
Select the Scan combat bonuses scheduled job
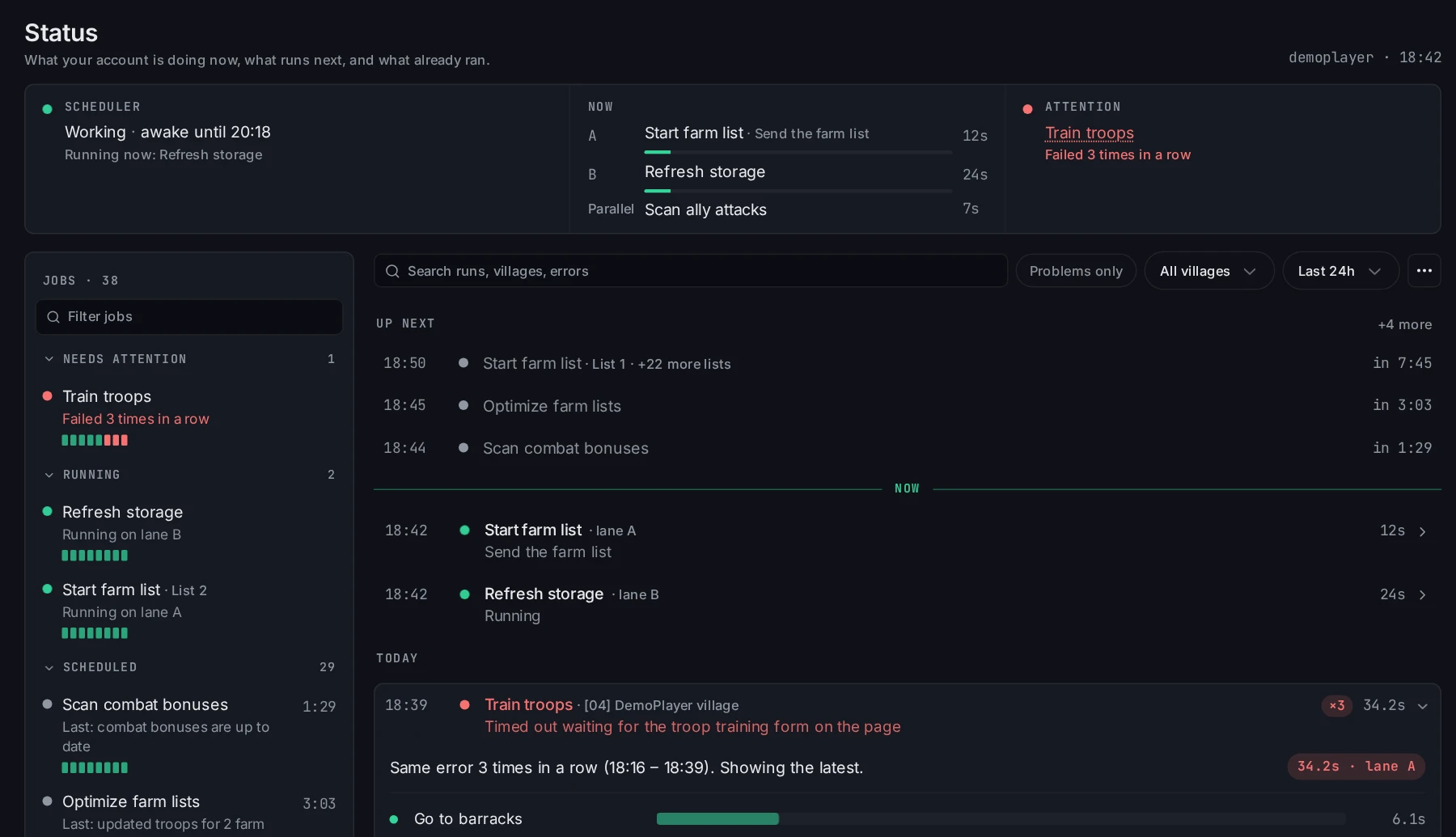[x=189, y=734]
